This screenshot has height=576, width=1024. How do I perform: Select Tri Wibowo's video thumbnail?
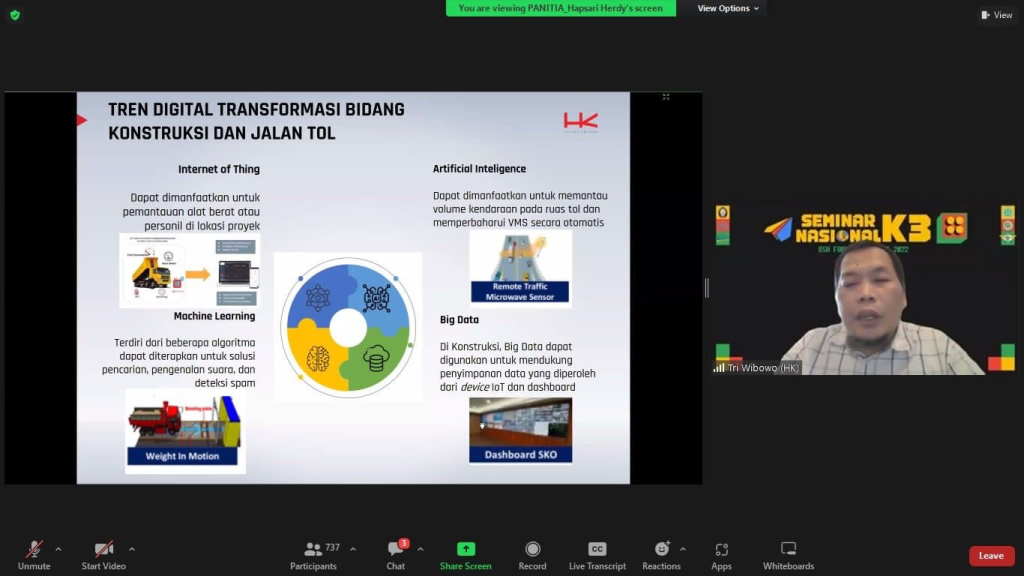click(x=864, y=290)
